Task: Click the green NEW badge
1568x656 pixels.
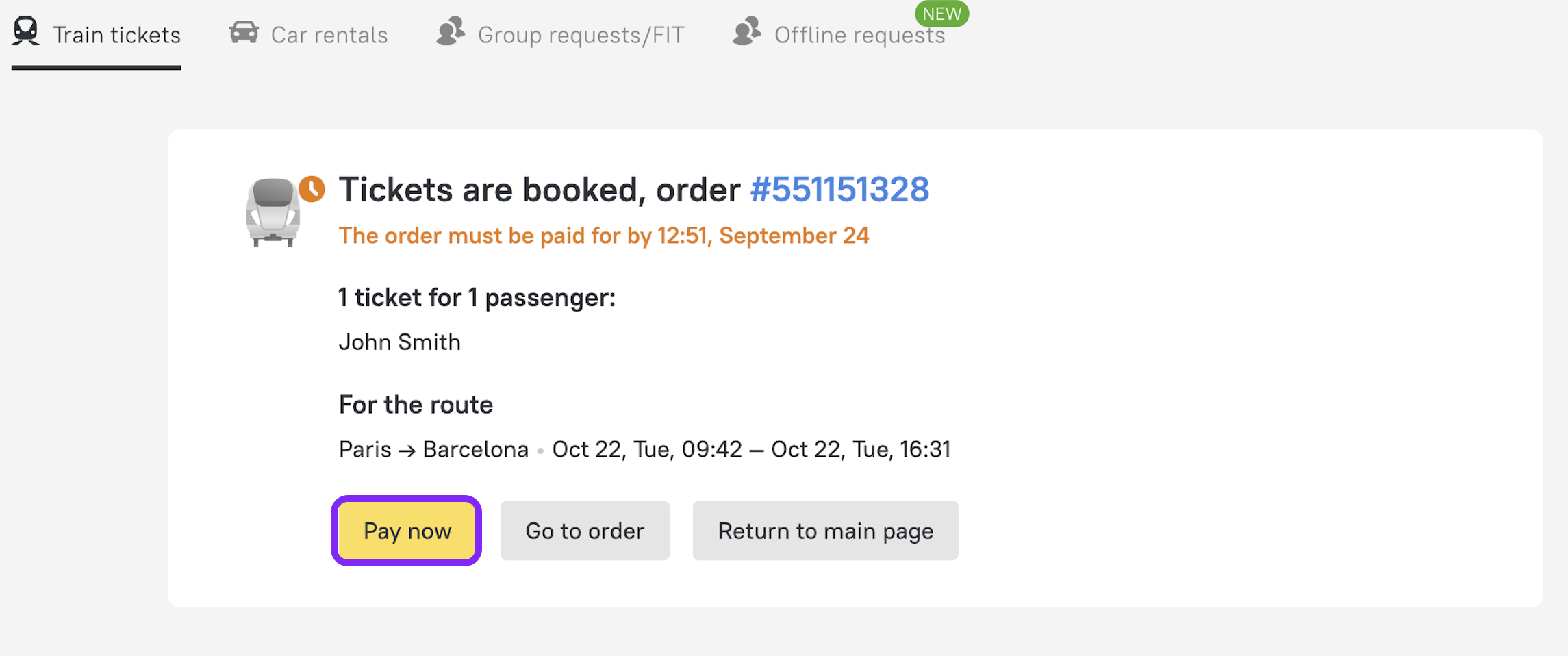Action: [x=941, y=14]
